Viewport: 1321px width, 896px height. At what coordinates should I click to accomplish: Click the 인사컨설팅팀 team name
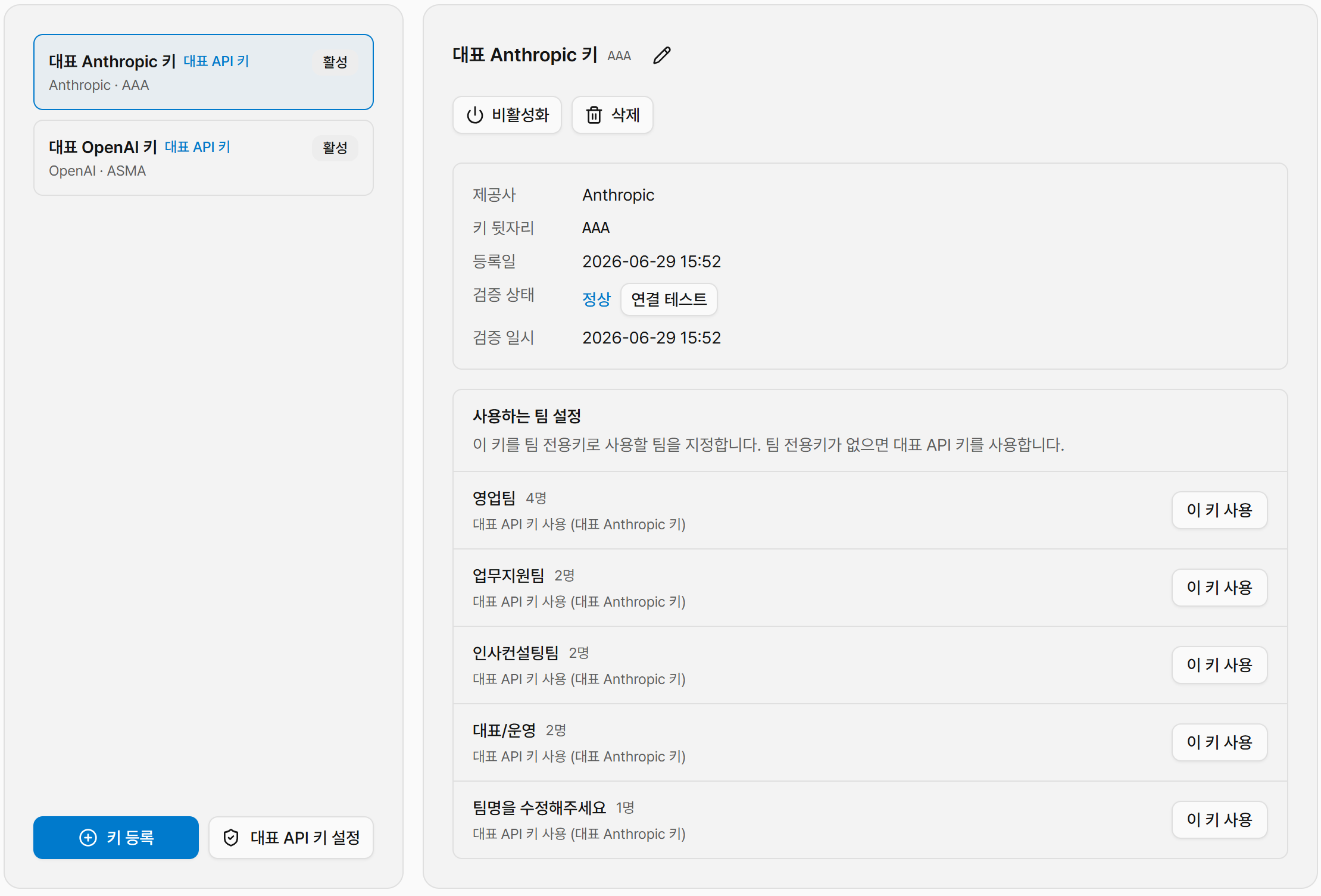tap(516, 653)
